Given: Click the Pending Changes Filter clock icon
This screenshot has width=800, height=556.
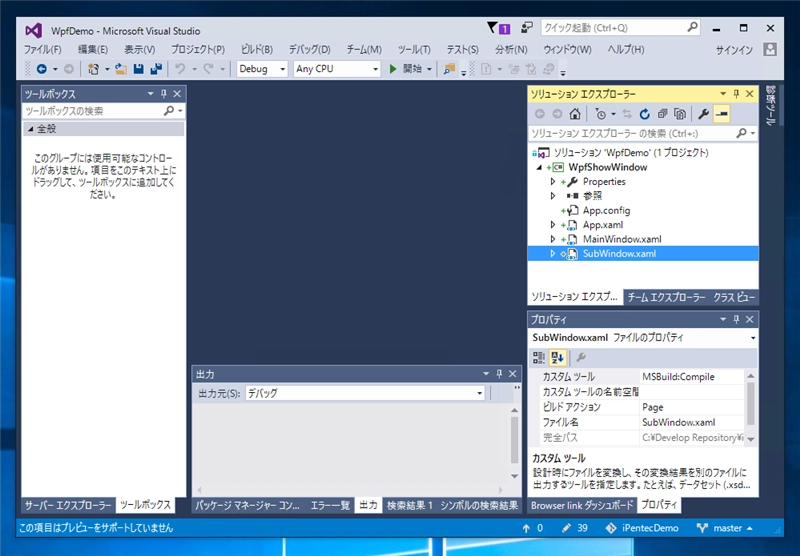Looking at the screenshot, I should click(601, 114).
